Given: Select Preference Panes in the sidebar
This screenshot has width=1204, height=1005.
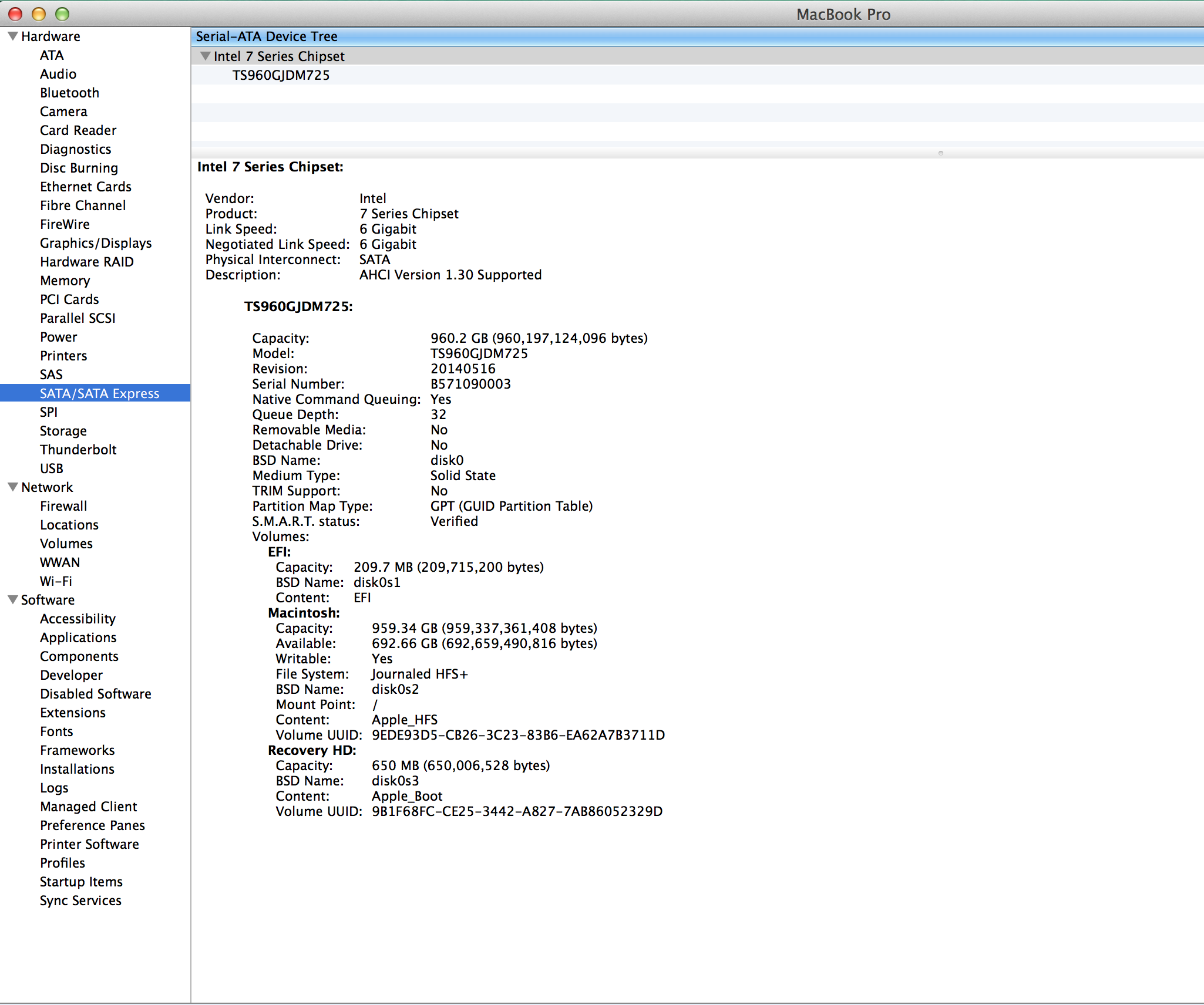Looking at the screenshot, I should point(92,825).
